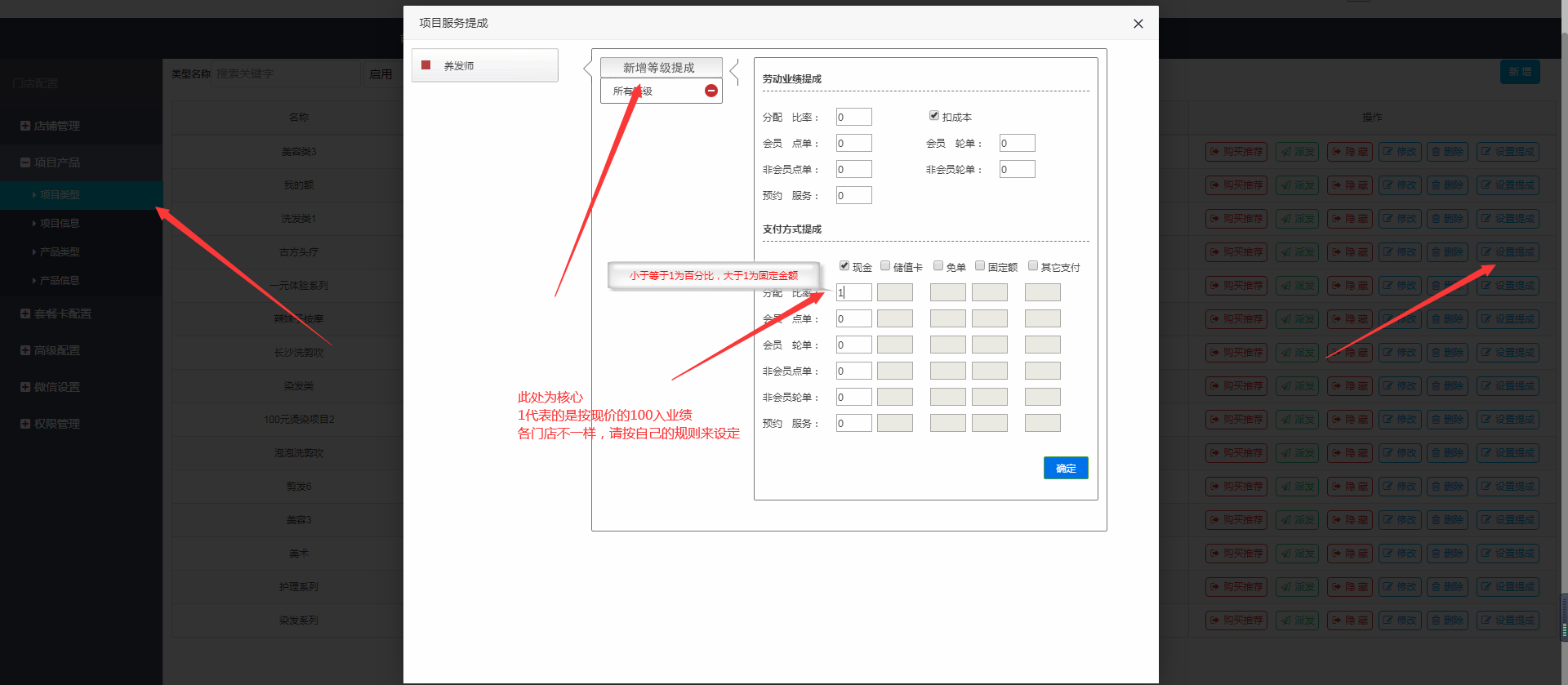The height and width of the screenshot is (685, 1568).
Task: Enable the 储值卡 payment checkbox
Action: pyautogui.click(x=885, y=266)
